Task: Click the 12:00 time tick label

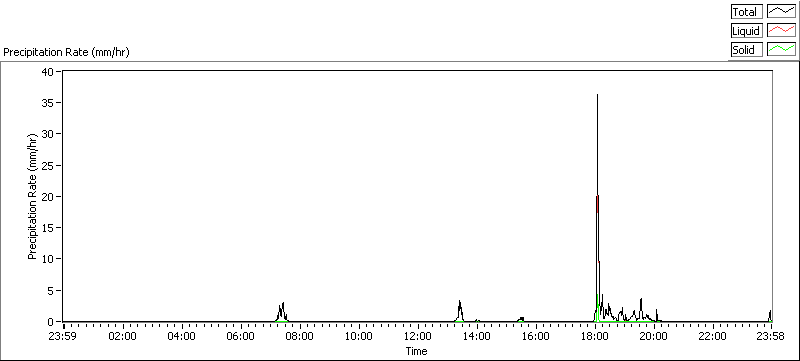Action: point(418,336)
